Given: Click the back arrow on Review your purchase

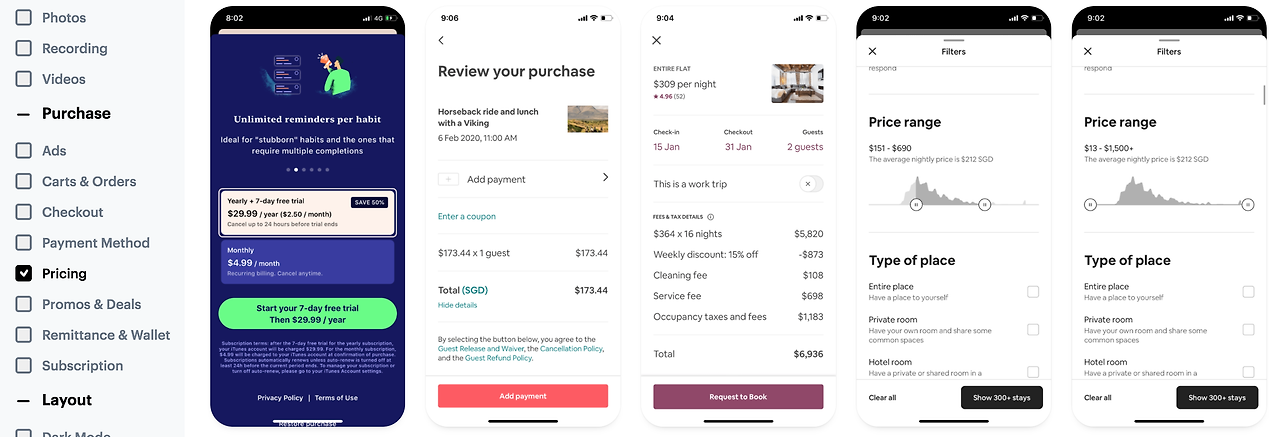Looking at the screenshot, I should click(x=441, y=40).
